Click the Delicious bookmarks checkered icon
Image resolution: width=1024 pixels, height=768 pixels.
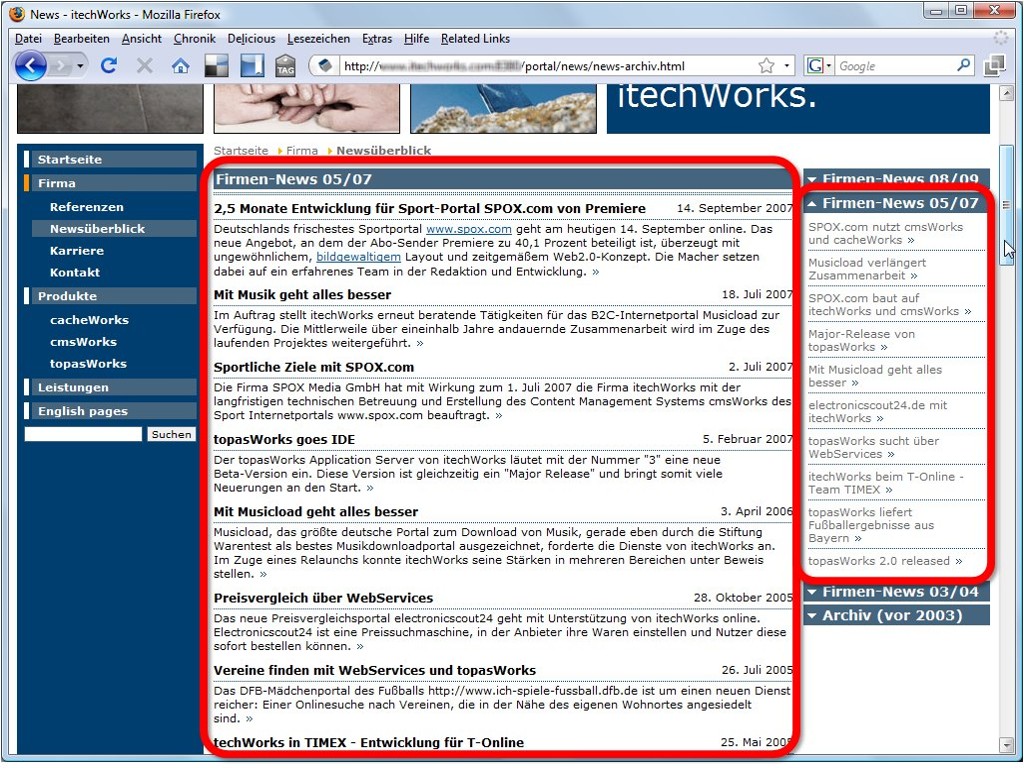click(x=217, y=65)
